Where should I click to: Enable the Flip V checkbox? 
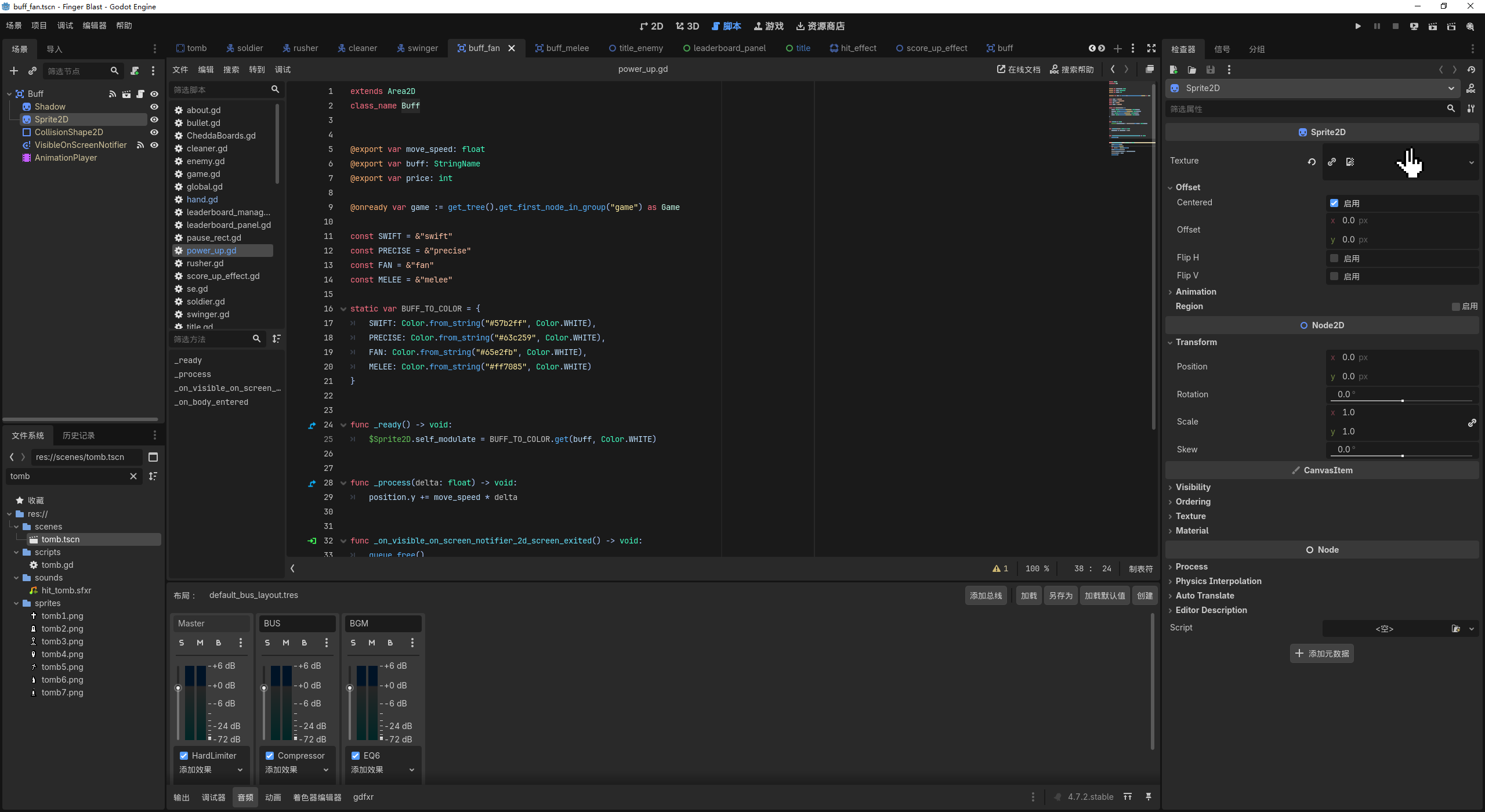(x=1334, y=276)
